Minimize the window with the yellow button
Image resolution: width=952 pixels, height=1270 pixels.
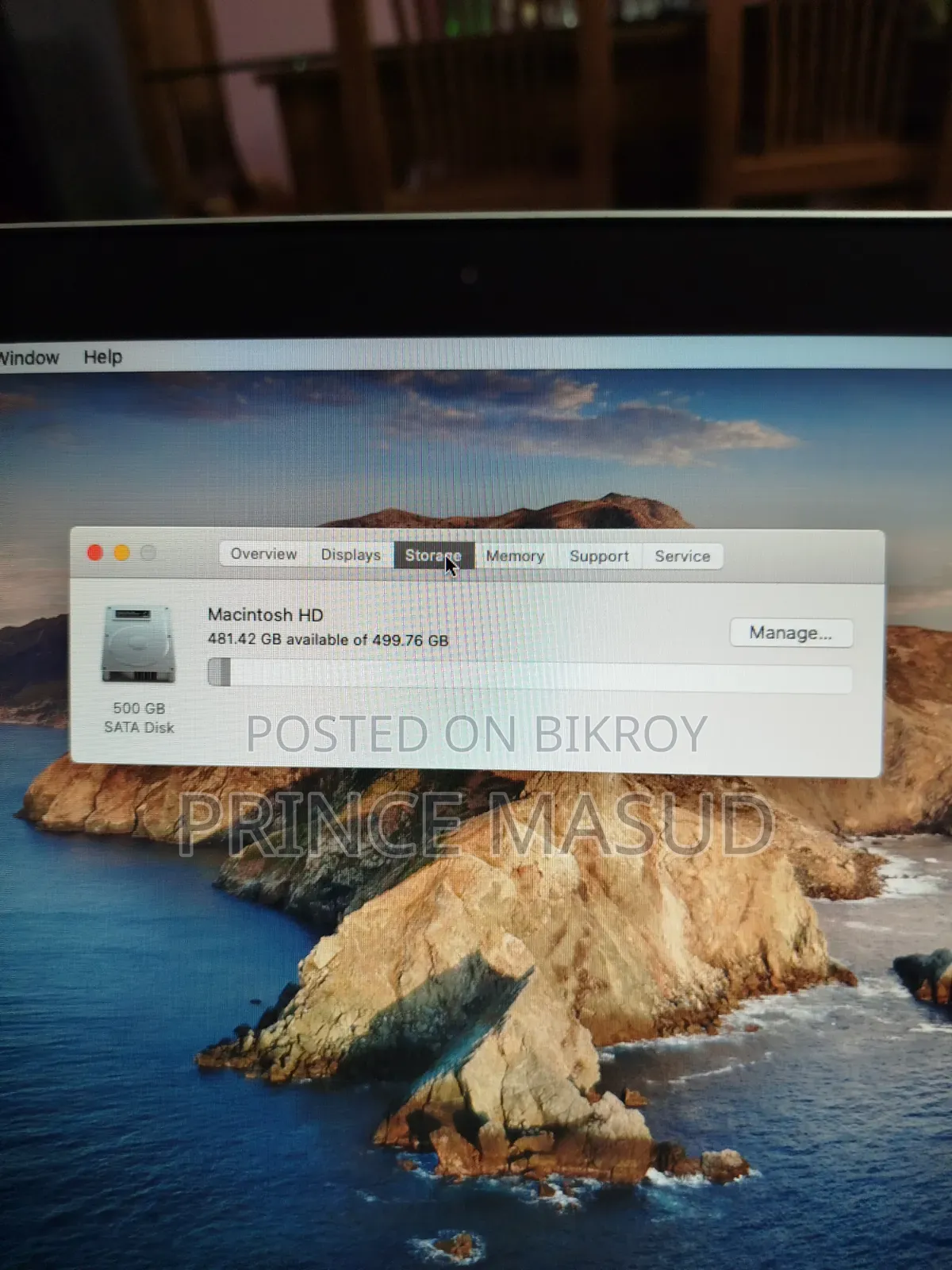[122, 553]
